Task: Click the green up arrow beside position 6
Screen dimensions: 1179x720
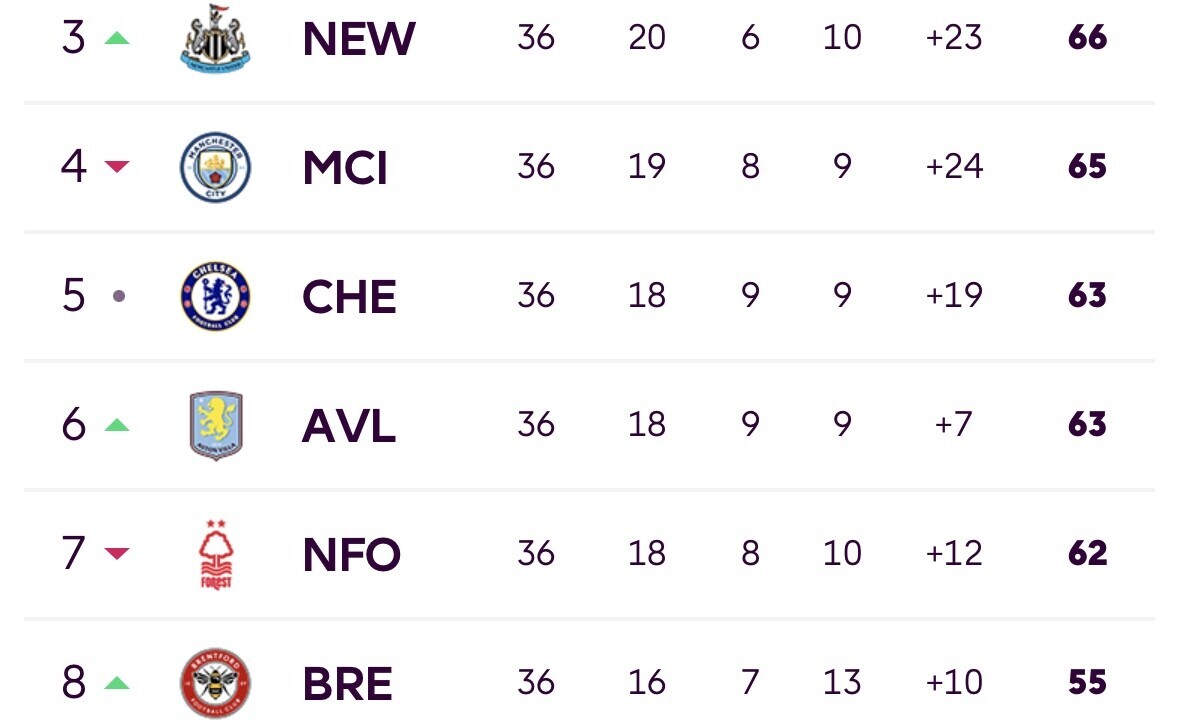Action: click(117, 425)
